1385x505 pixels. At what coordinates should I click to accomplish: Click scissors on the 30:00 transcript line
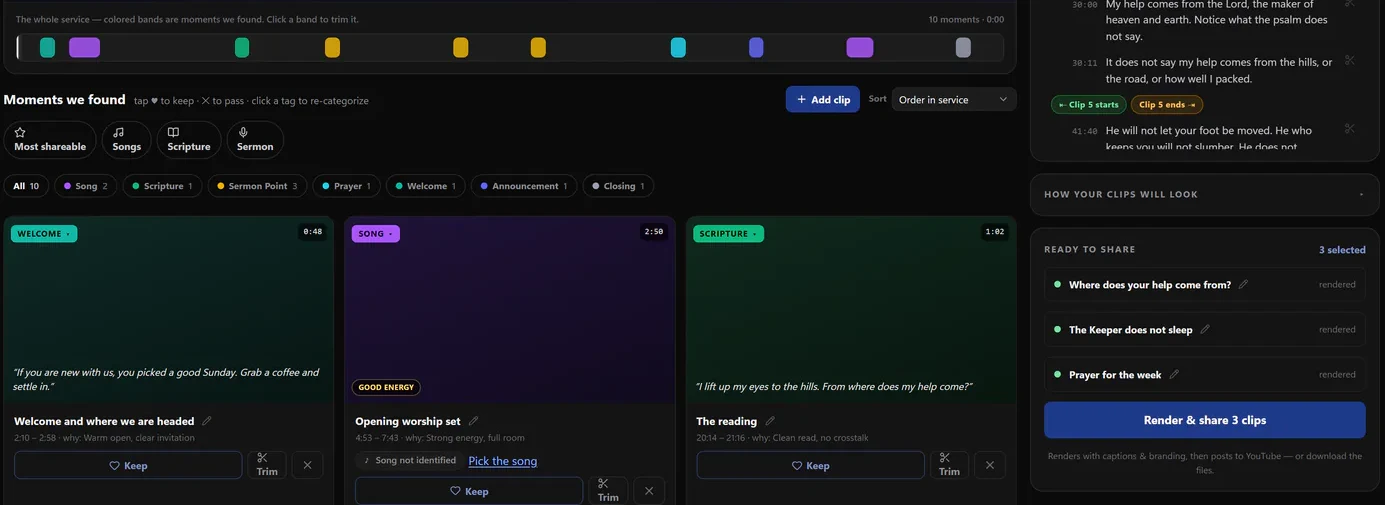click(1349, 3)
